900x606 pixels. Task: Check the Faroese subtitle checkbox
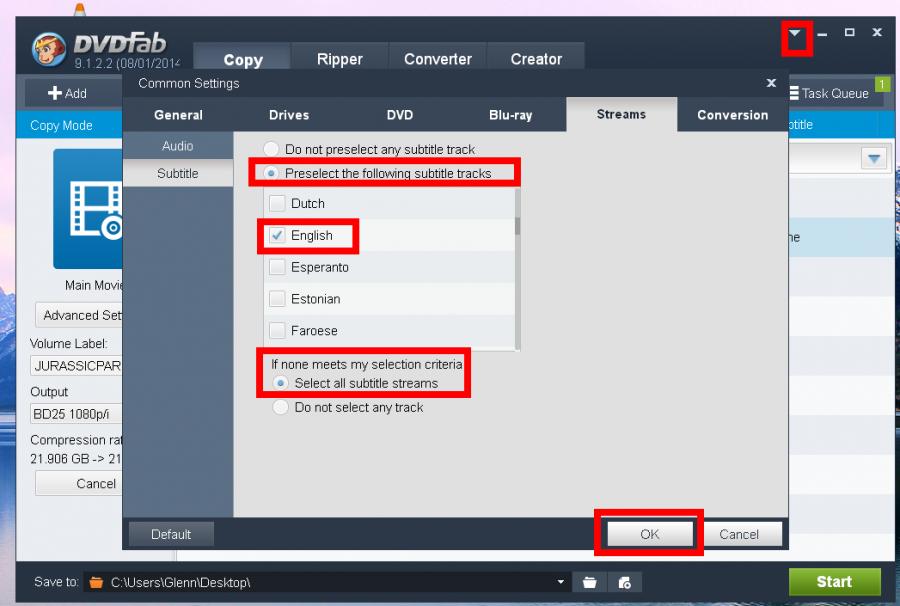(x=277, y=331)
